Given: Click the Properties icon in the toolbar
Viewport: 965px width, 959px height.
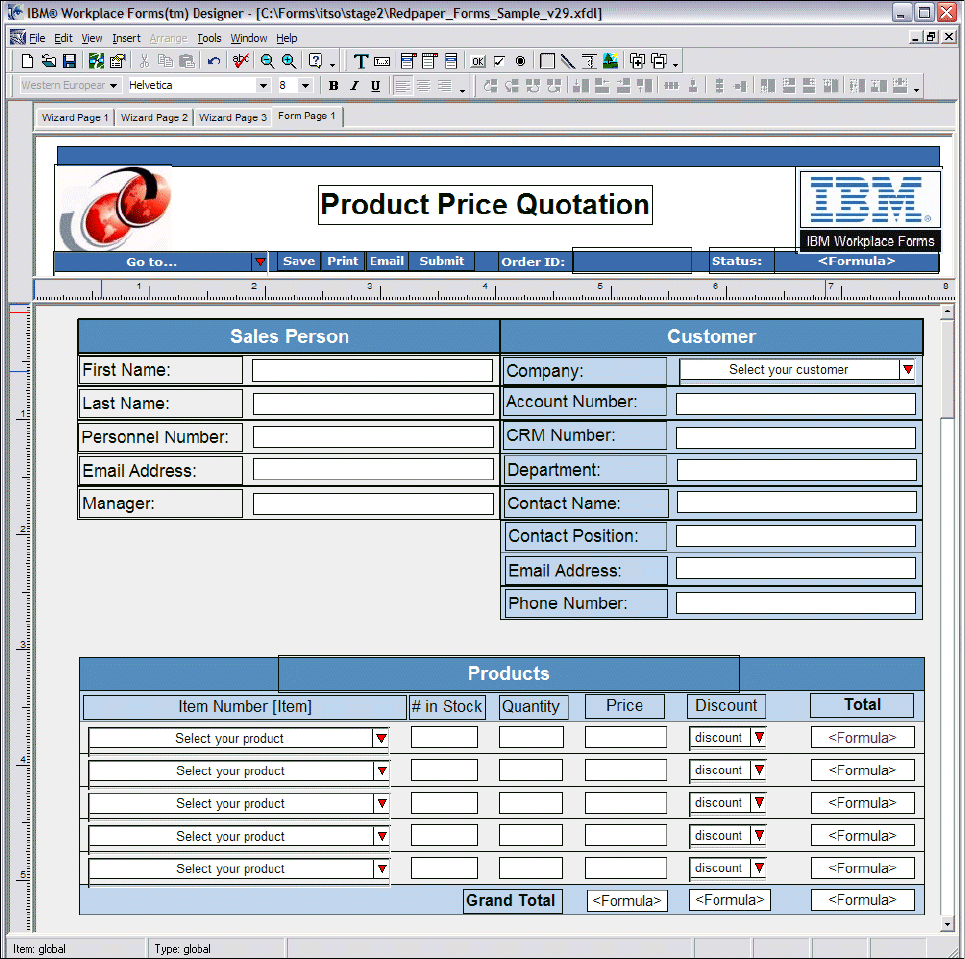Looking at the screenshot, I should [117, 61].
